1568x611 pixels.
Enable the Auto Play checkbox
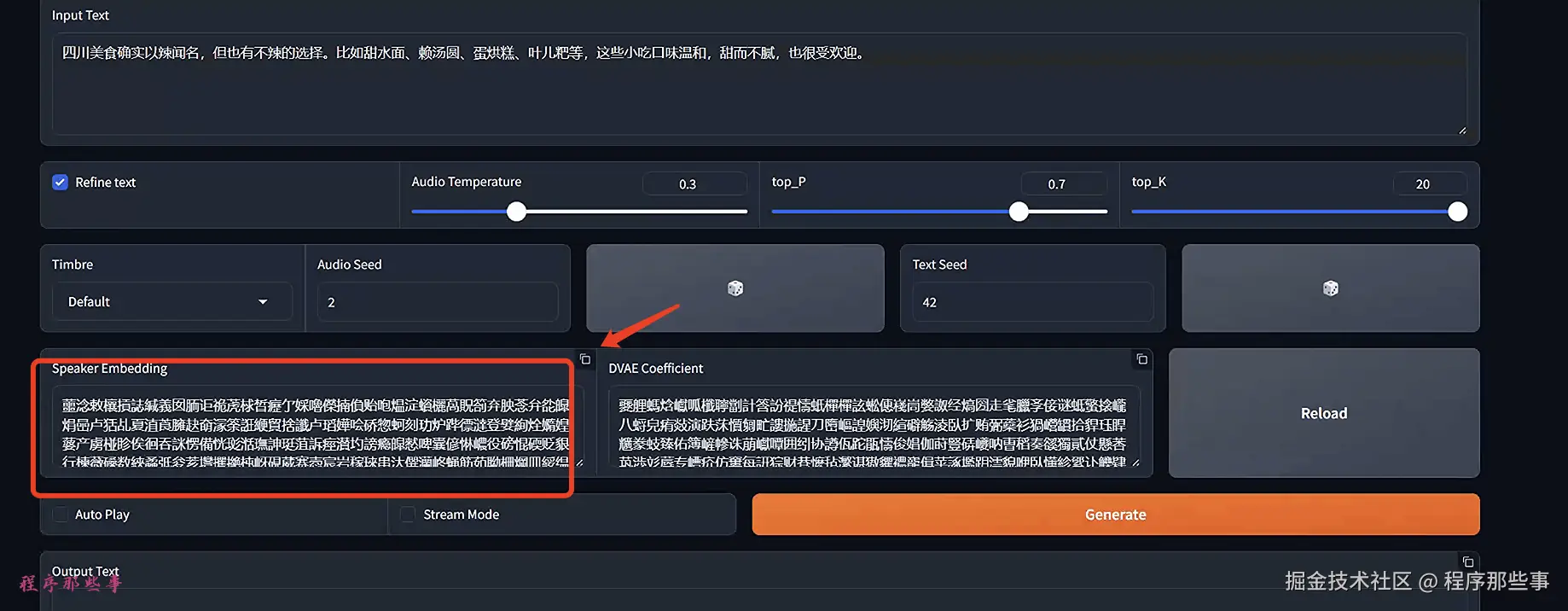coord(61,515)
